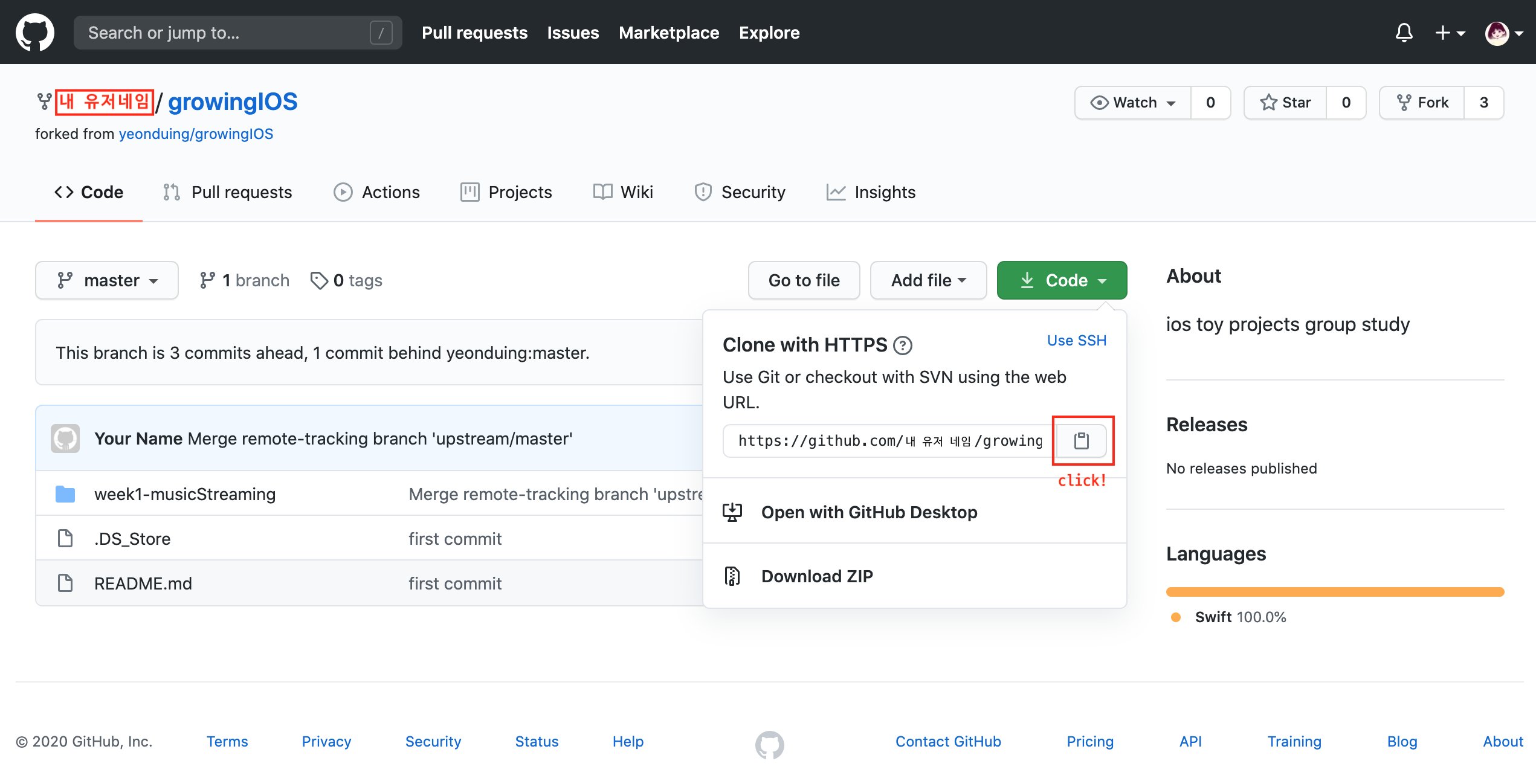Open the notifications bell
1536x784 pixels.
(x=1404, y=33)
